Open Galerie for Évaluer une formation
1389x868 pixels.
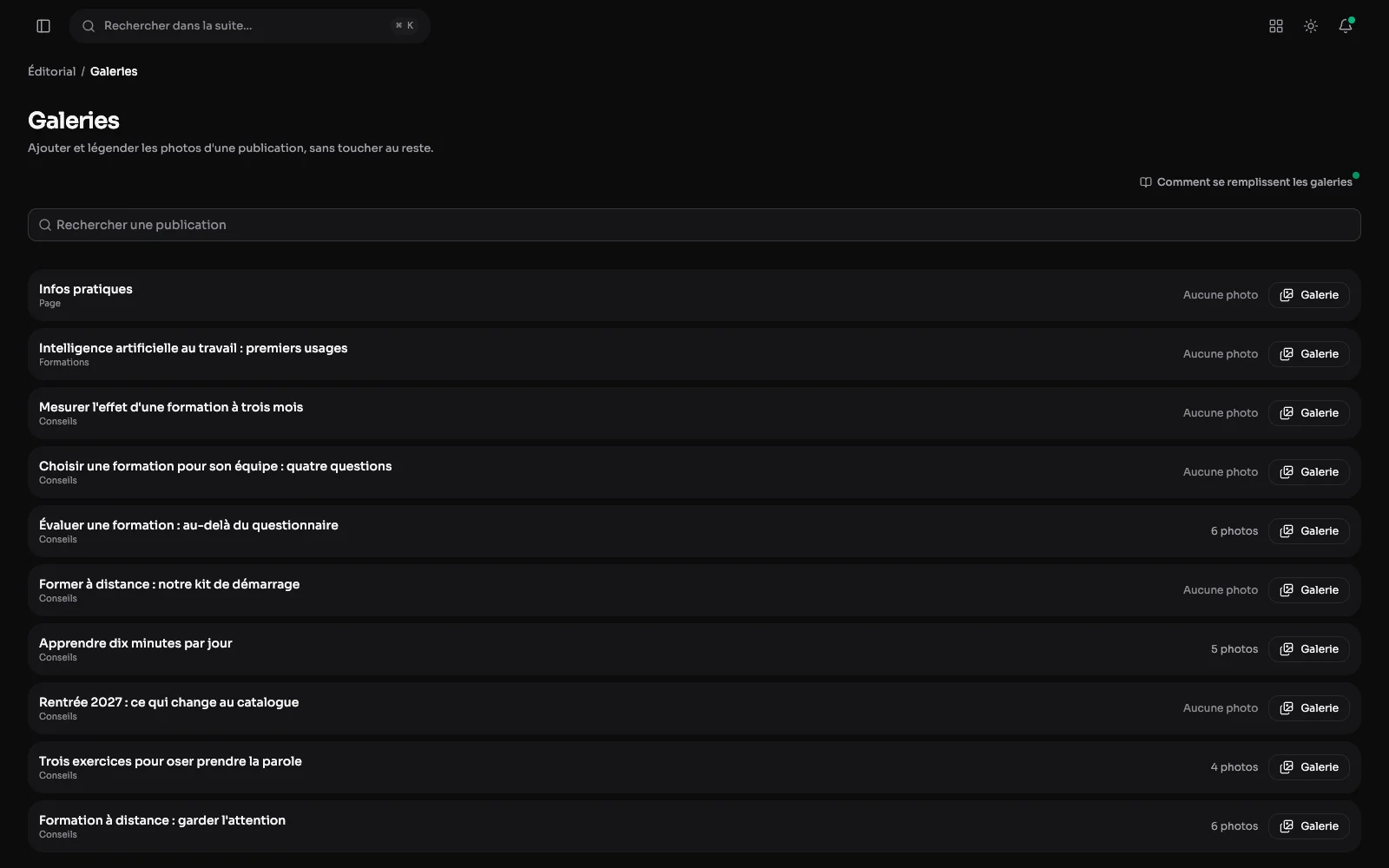[1309, 531]
